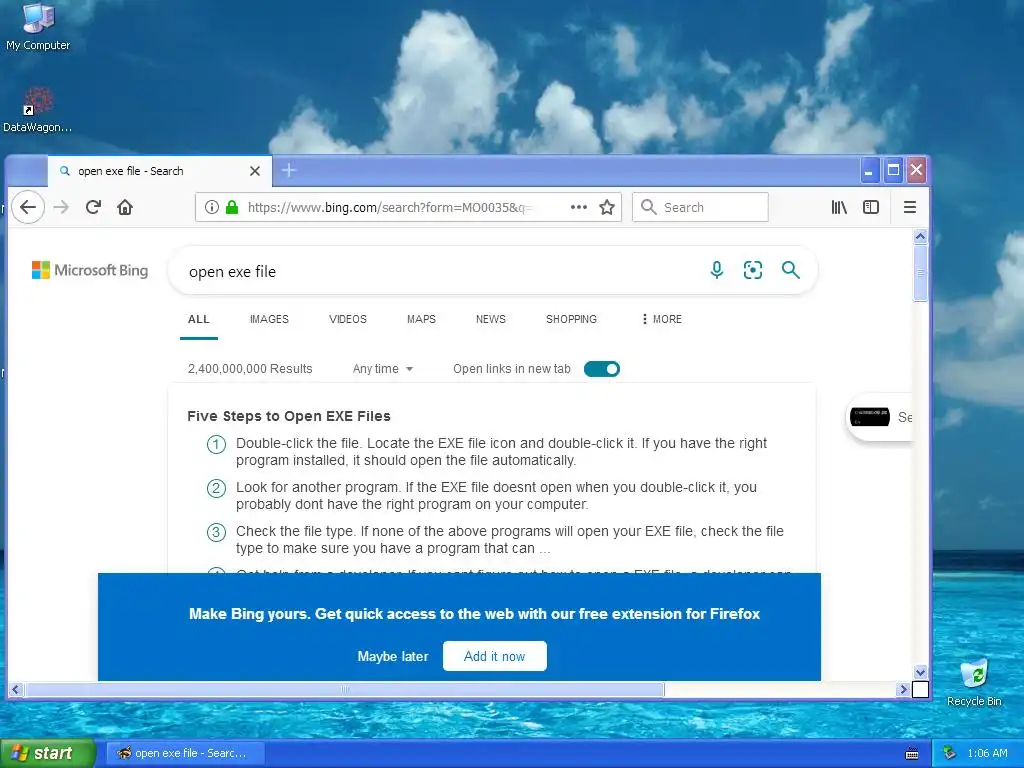Switch to VIDEOS results tab
1024x768 pixels.
347,319
